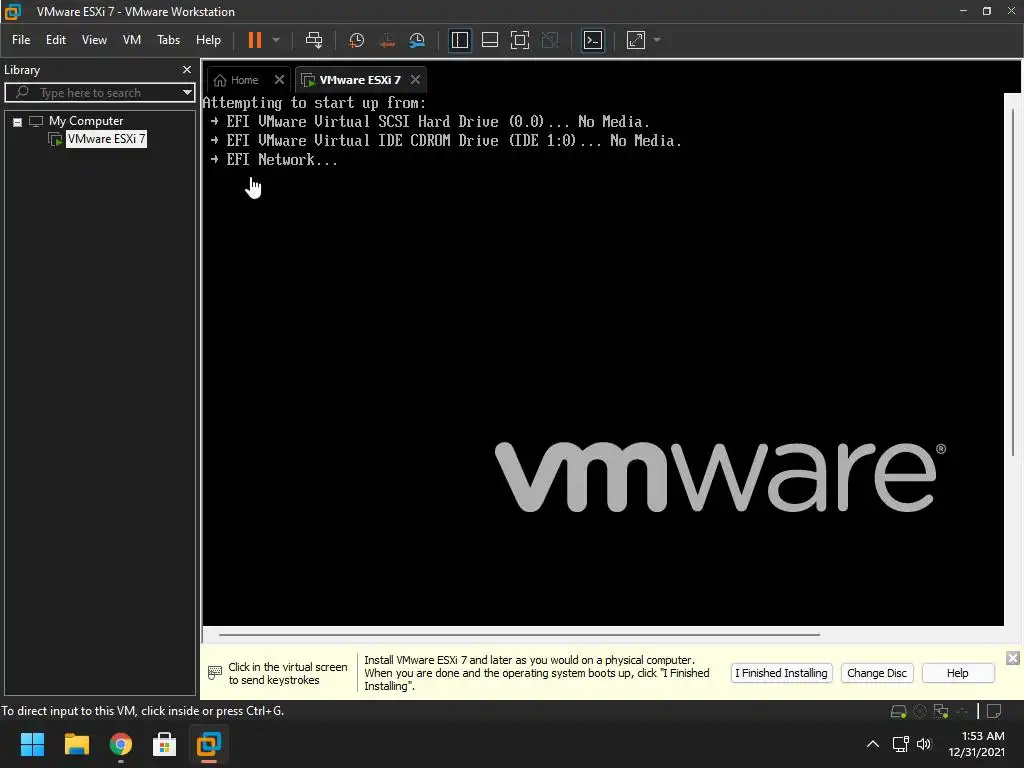The image size is (1024, 768).
Task: Open the library search dropdown arrow
Action: 187,93
